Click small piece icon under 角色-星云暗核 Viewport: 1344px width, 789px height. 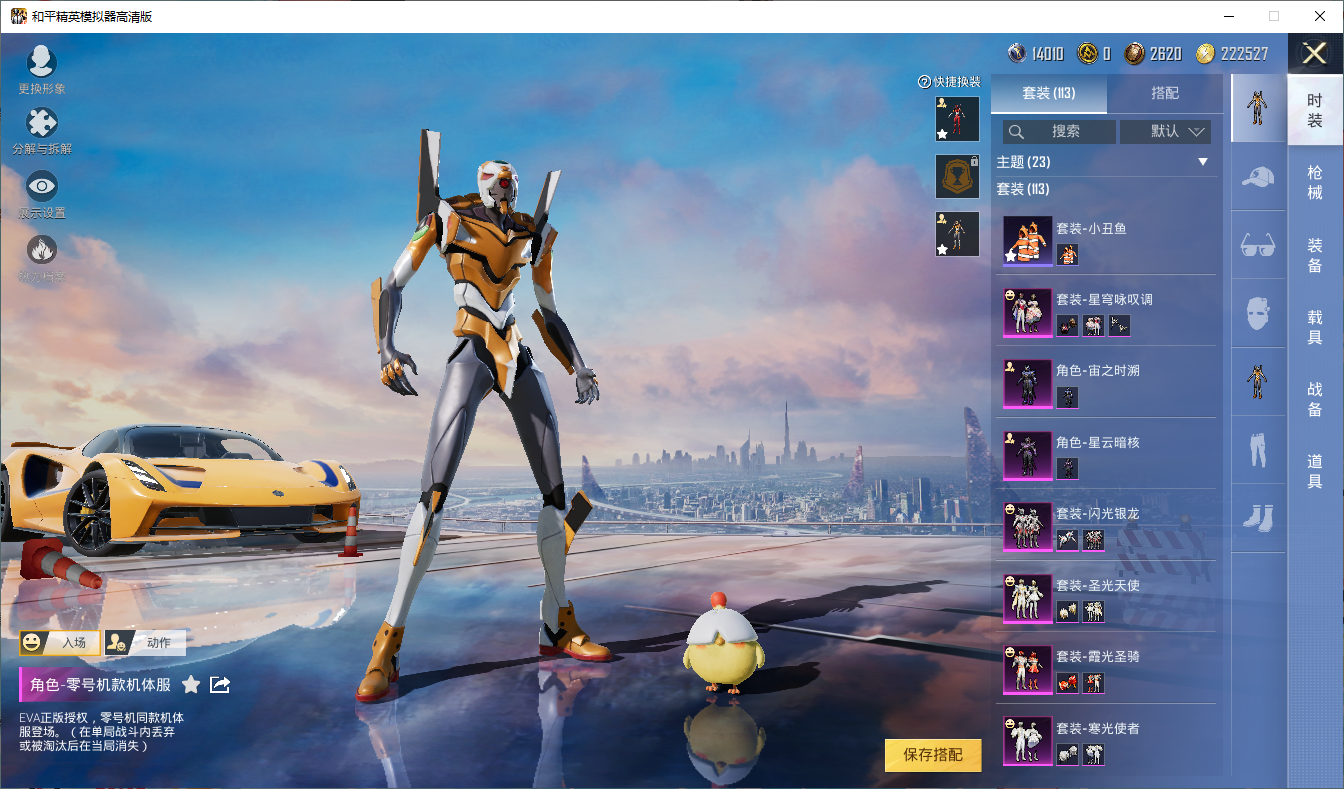[1068, 468]
